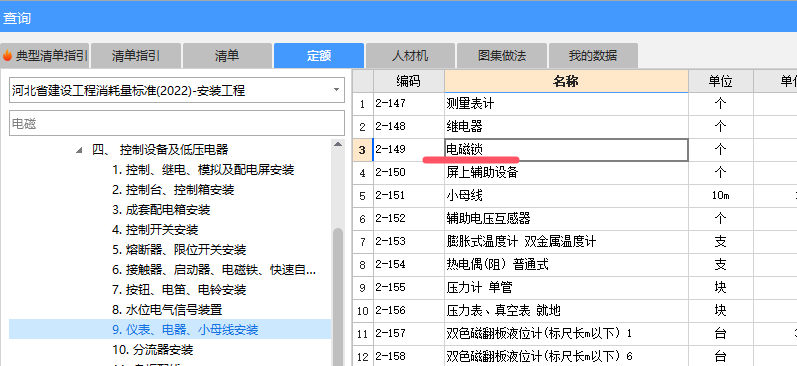Click the 支 unit cell of 热电偶
797x366 pixels.
click(720, 264)
